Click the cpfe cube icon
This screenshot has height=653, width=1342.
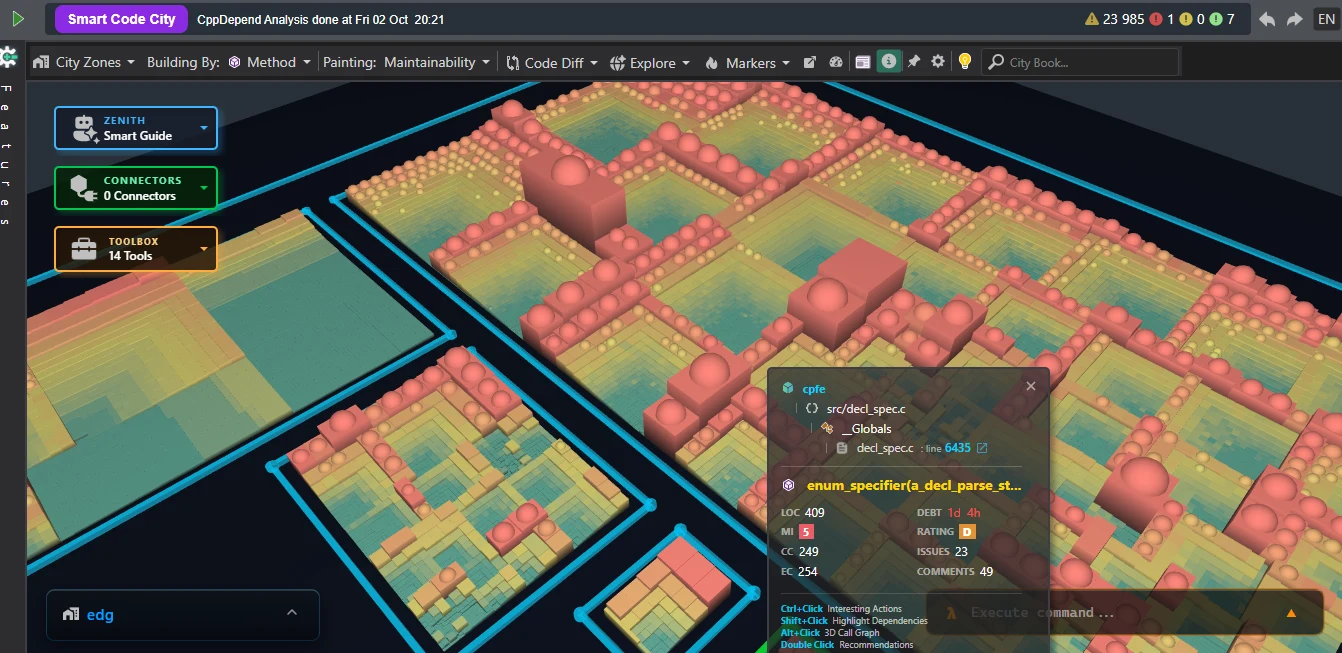coord(788,388)
